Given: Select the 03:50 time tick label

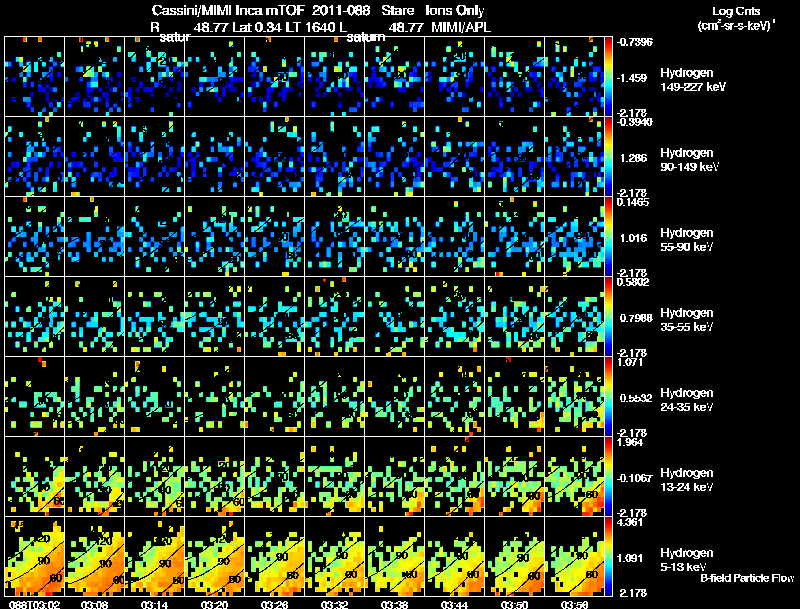Looking at the screenshot, I should 514,604.
